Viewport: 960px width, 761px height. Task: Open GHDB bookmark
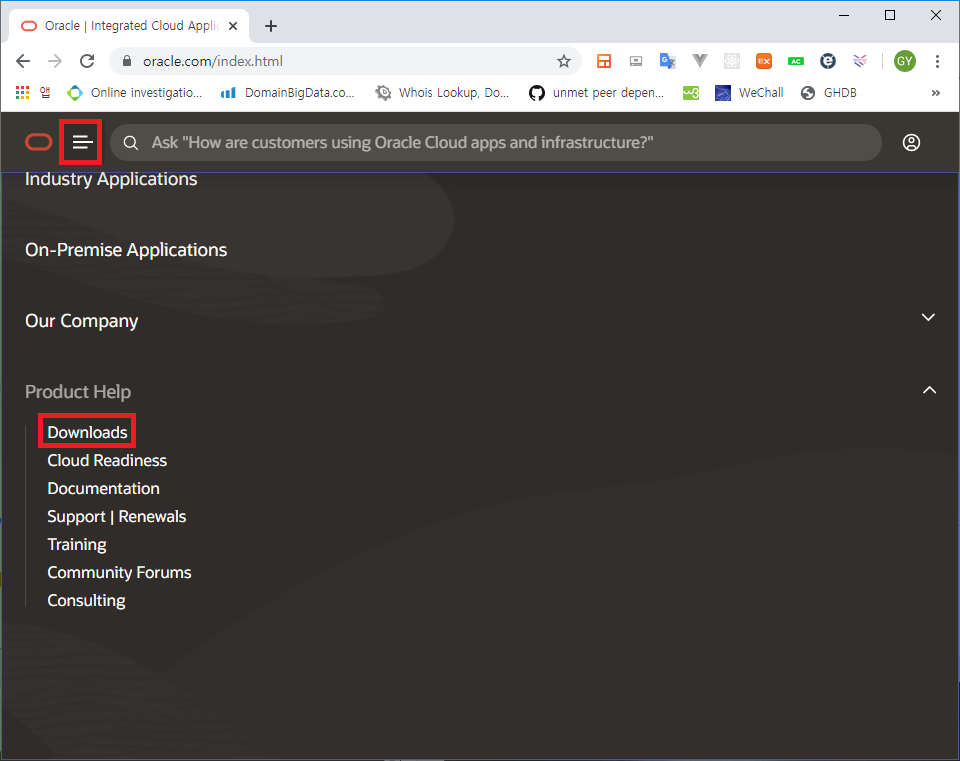point(828,92)
